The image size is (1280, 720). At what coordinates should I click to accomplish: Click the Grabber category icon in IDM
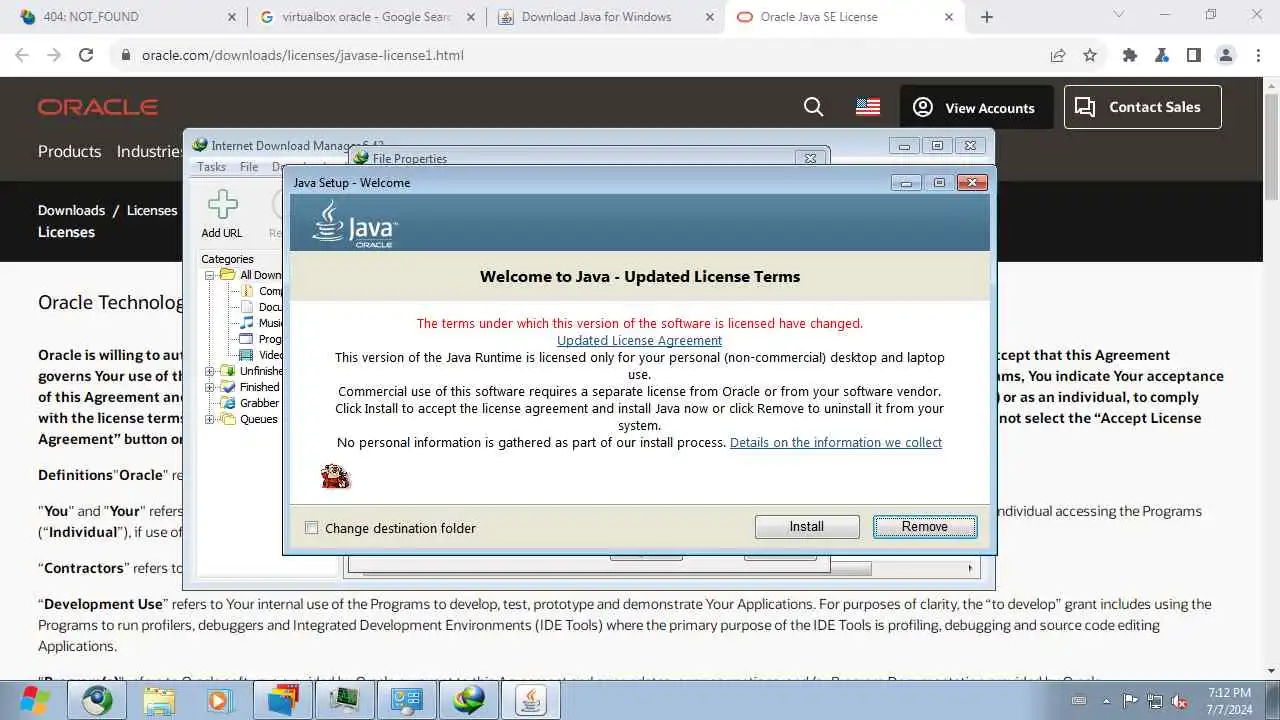229,403
